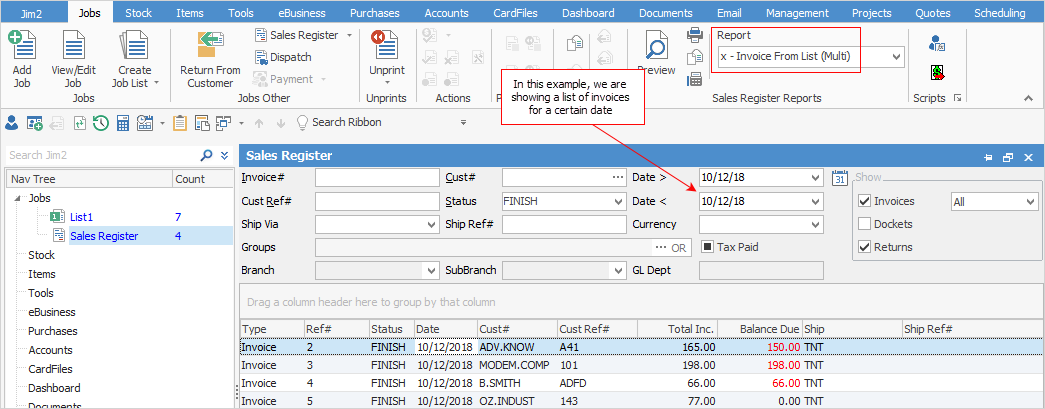Click the blue user icon in quick access toolbar
Viewport: 1045px width, 409px height.
pos(11,123)
